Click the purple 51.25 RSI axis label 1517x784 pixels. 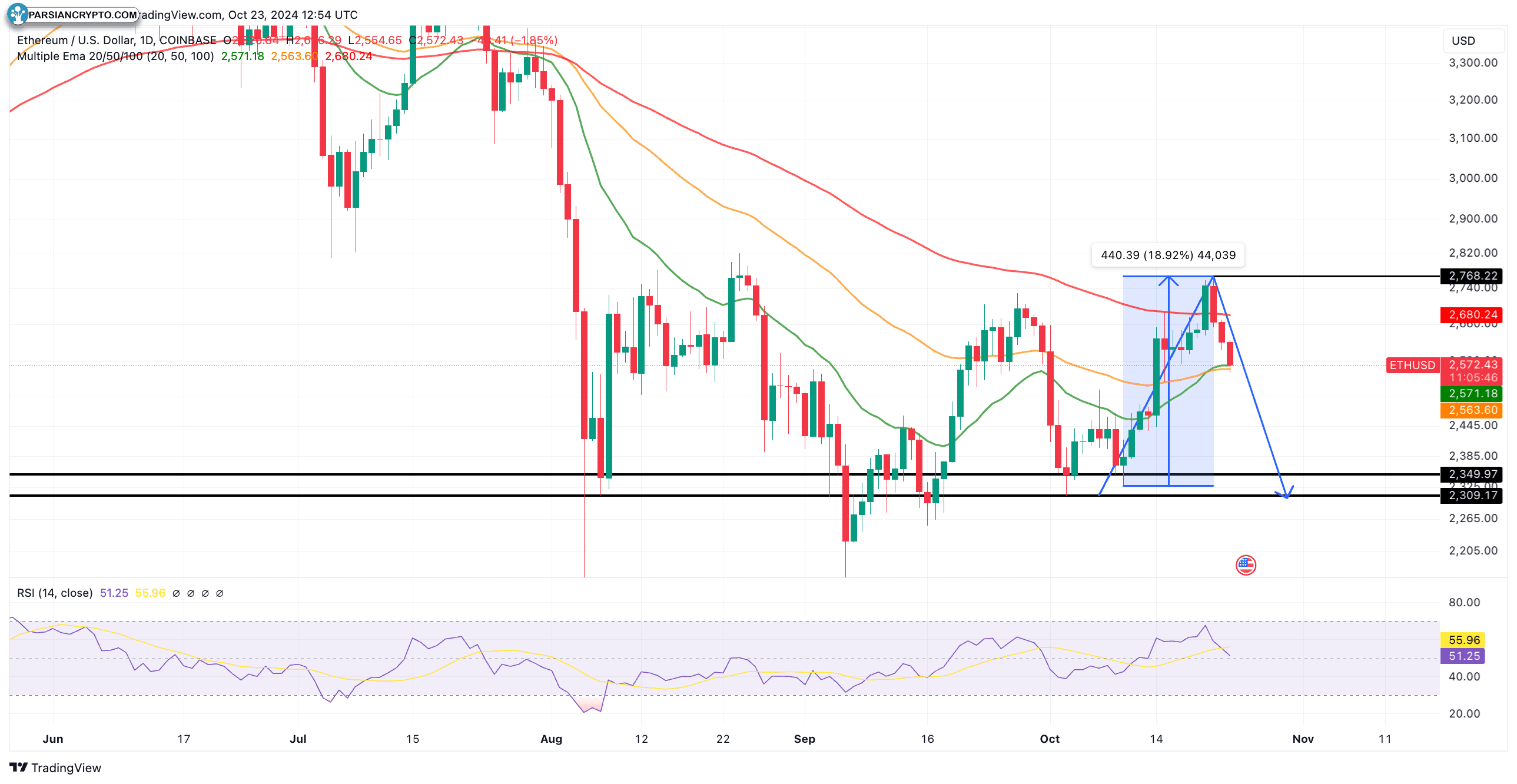pos(1463,656)
